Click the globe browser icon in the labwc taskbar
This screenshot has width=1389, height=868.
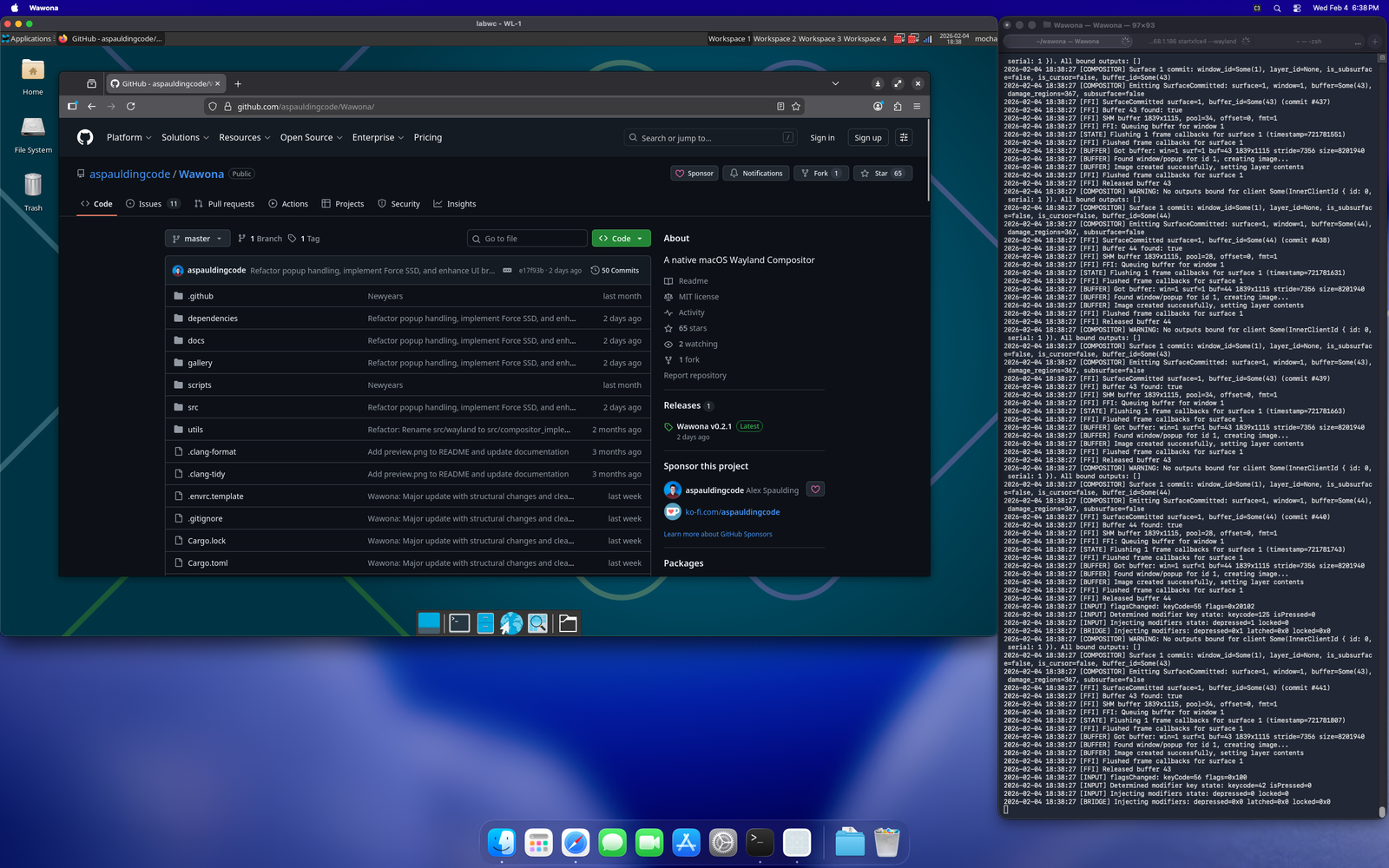(x=512, y=622)
